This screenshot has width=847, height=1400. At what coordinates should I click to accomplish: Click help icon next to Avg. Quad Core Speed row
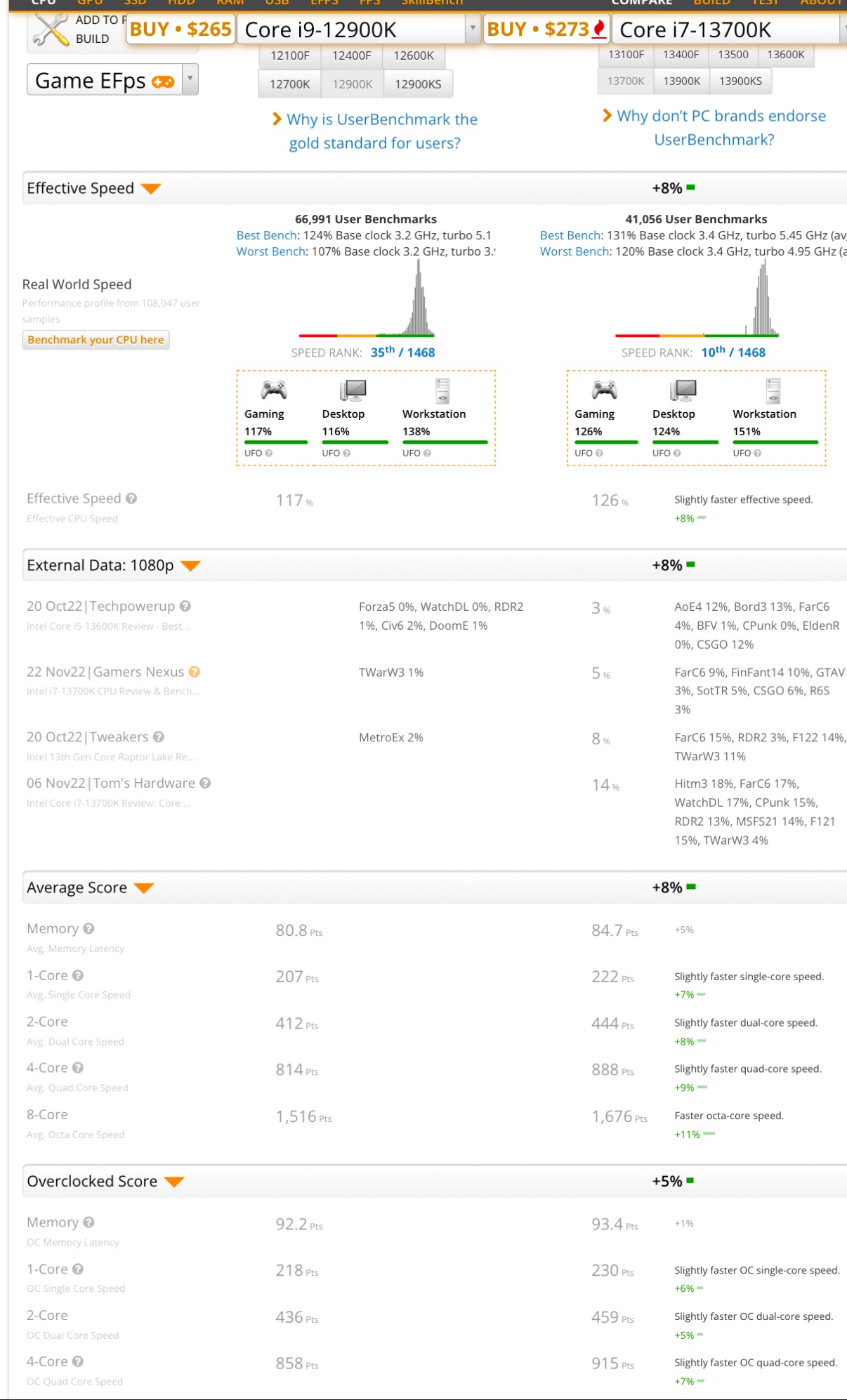(x=78, y=1067)
